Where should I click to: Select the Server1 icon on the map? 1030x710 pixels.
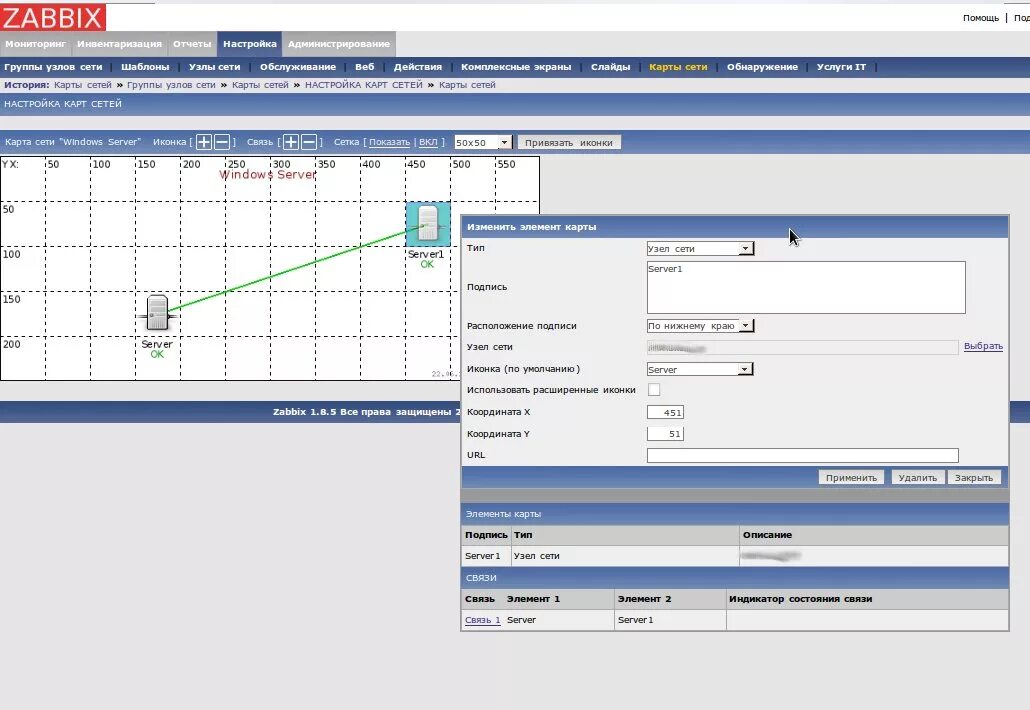(x=428, y=224)
